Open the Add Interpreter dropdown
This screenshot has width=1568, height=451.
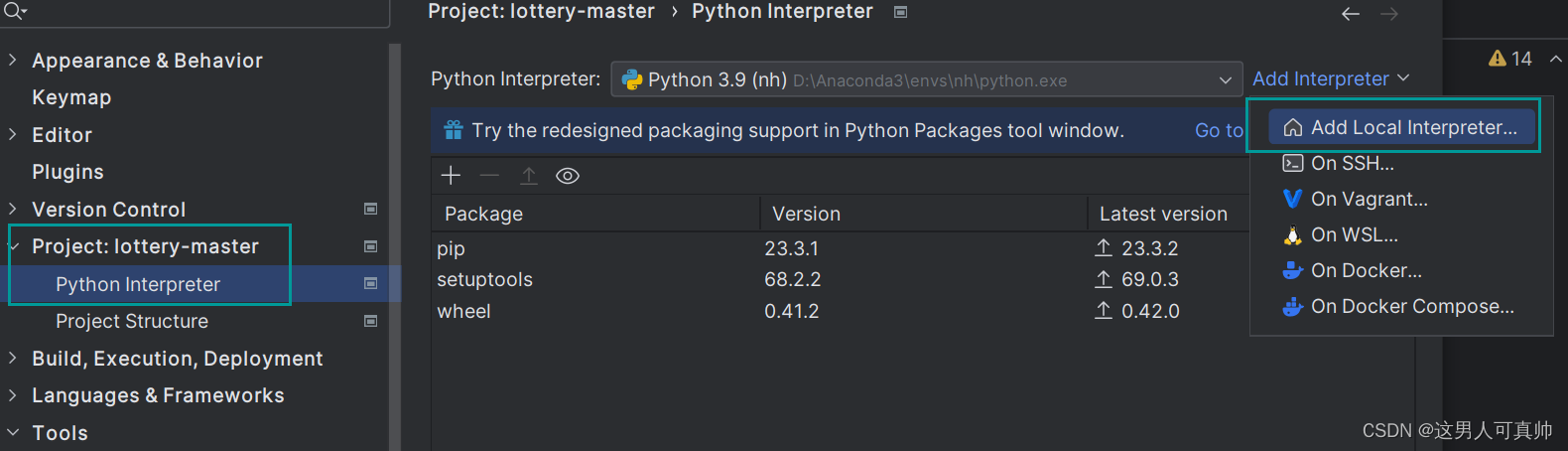[x=1330, y=78]
